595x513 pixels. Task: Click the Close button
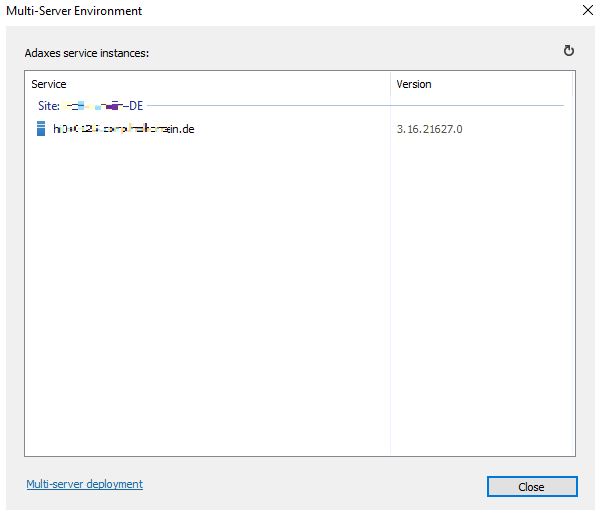532,486
